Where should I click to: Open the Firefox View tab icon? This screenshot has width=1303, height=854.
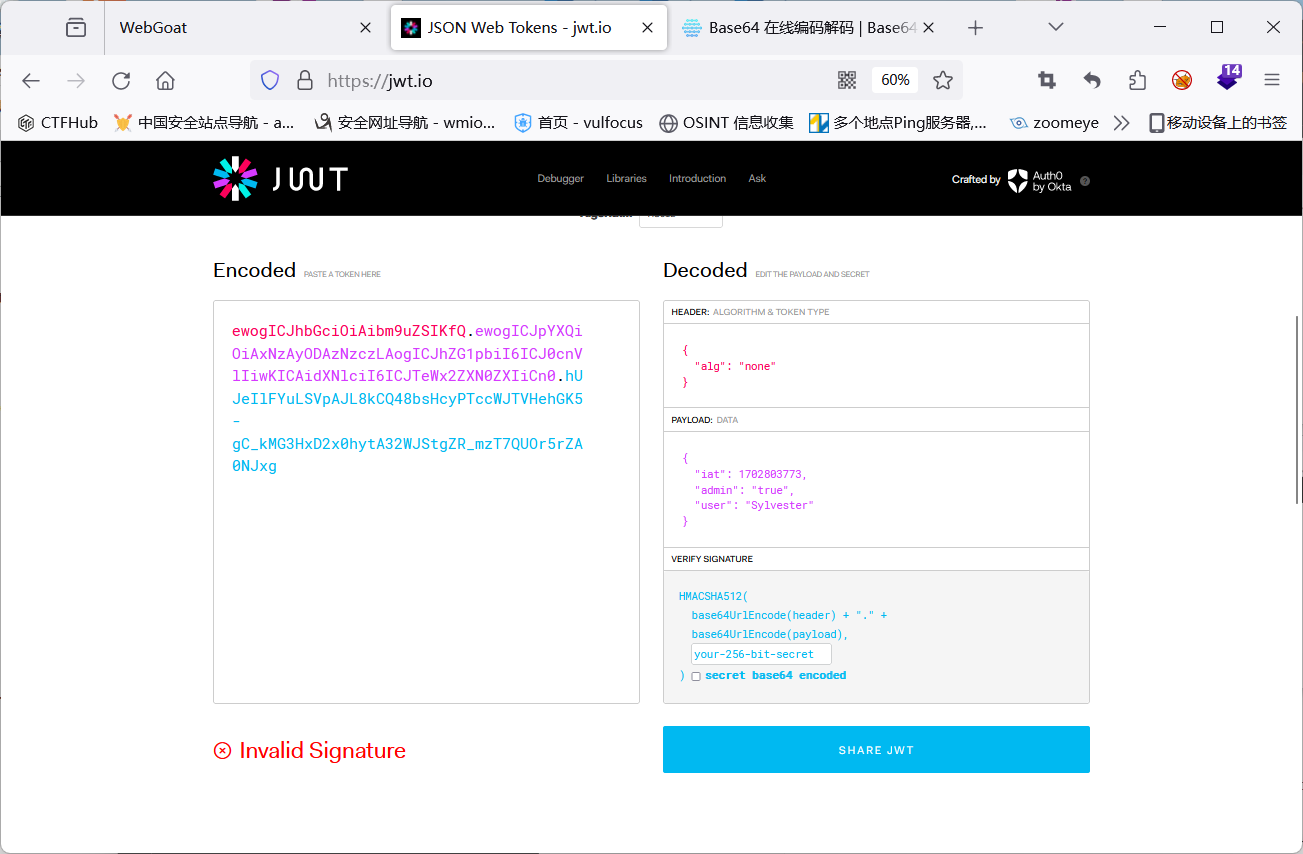pyautogui.click(x=76, y=28)
